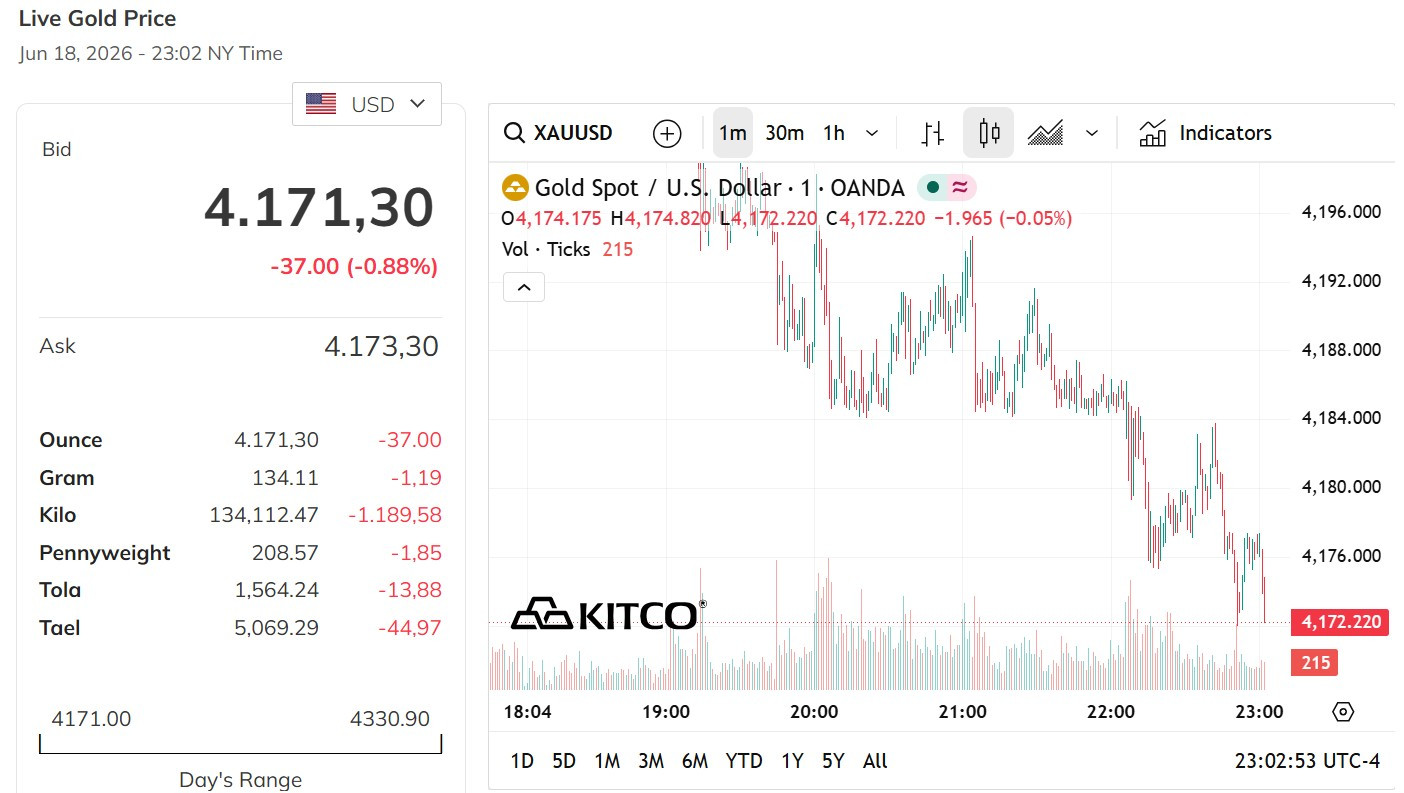Screen dimensions: 1404x793
Task: Add a symbol to compare using the plus icon
Action: [x=667, y=133]
